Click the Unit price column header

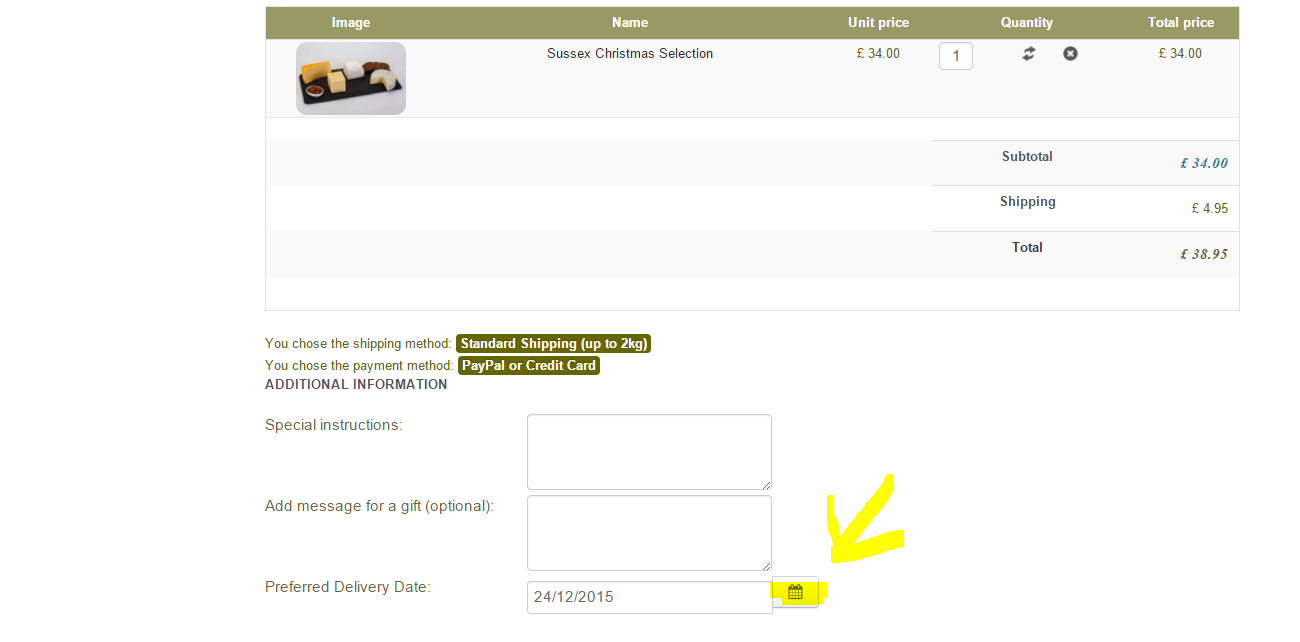pos(878,22)
